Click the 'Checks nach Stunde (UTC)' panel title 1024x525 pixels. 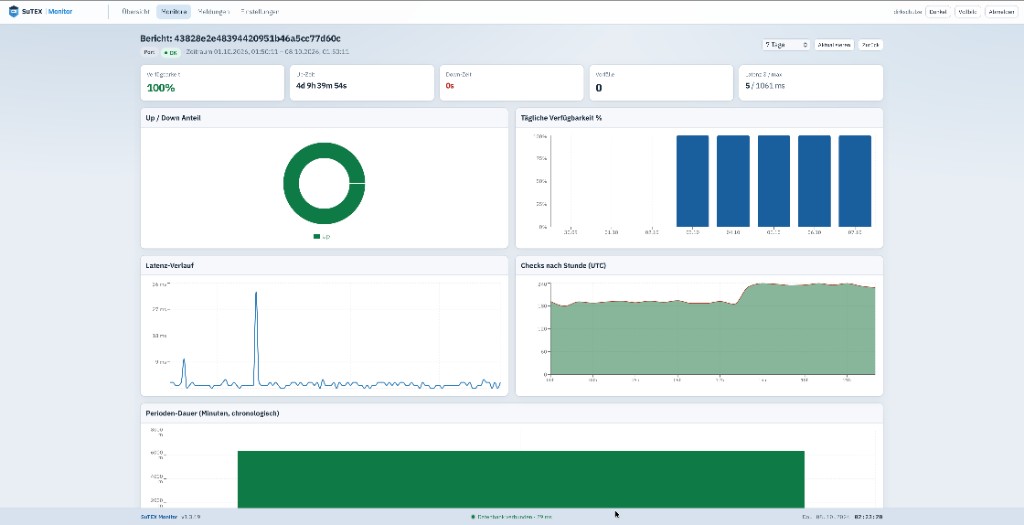[564, 266]
